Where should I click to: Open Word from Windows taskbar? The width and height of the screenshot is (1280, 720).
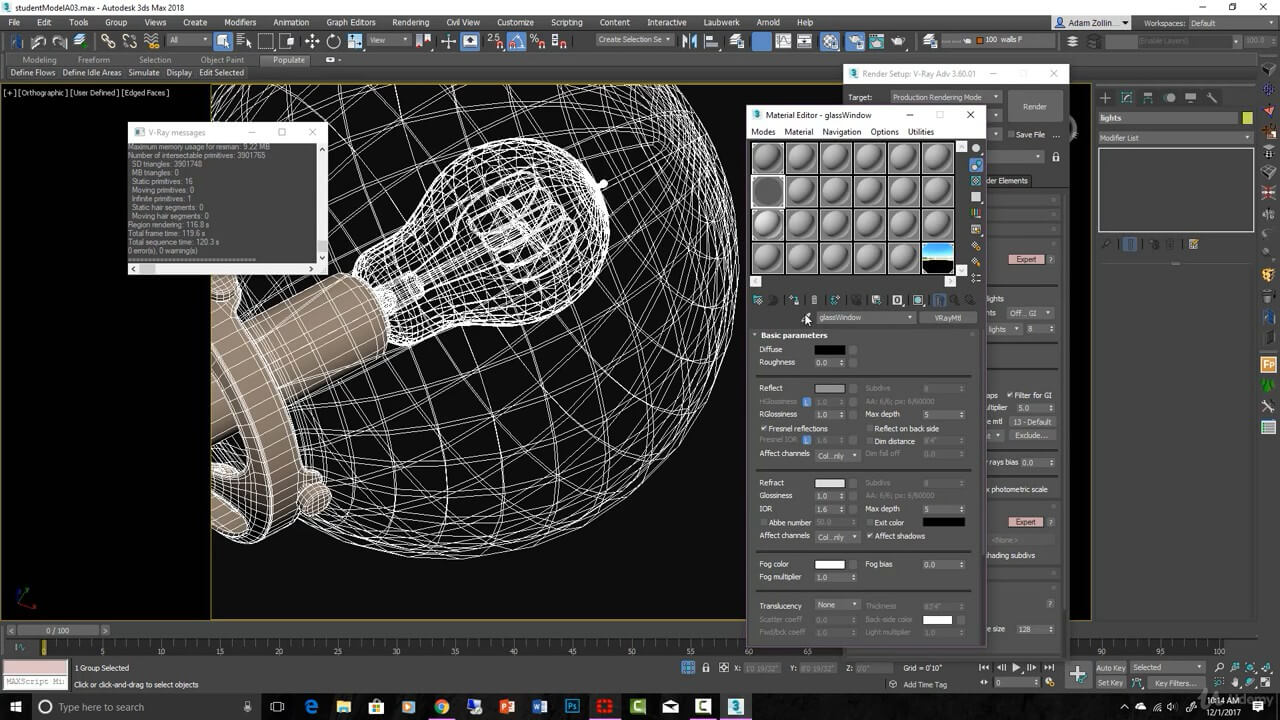[x=541, y=707]
